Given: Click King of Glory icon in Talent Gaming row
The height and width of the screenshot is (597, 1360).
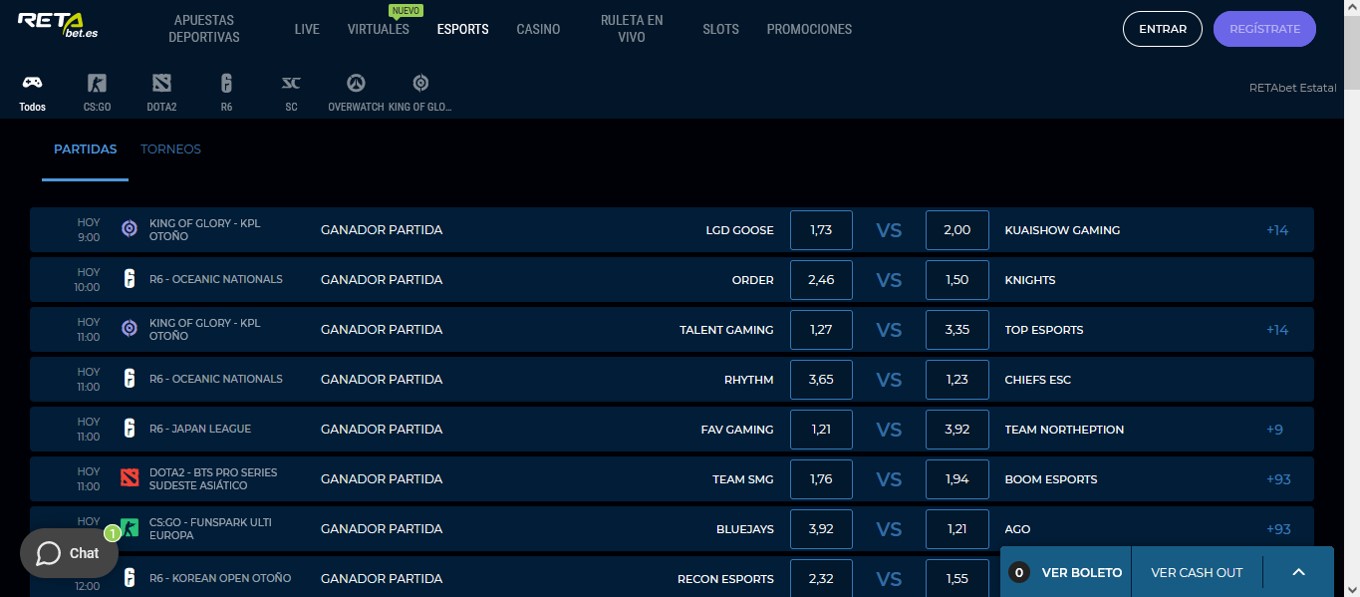Looking at the screenshot, I should click(129, 329).
